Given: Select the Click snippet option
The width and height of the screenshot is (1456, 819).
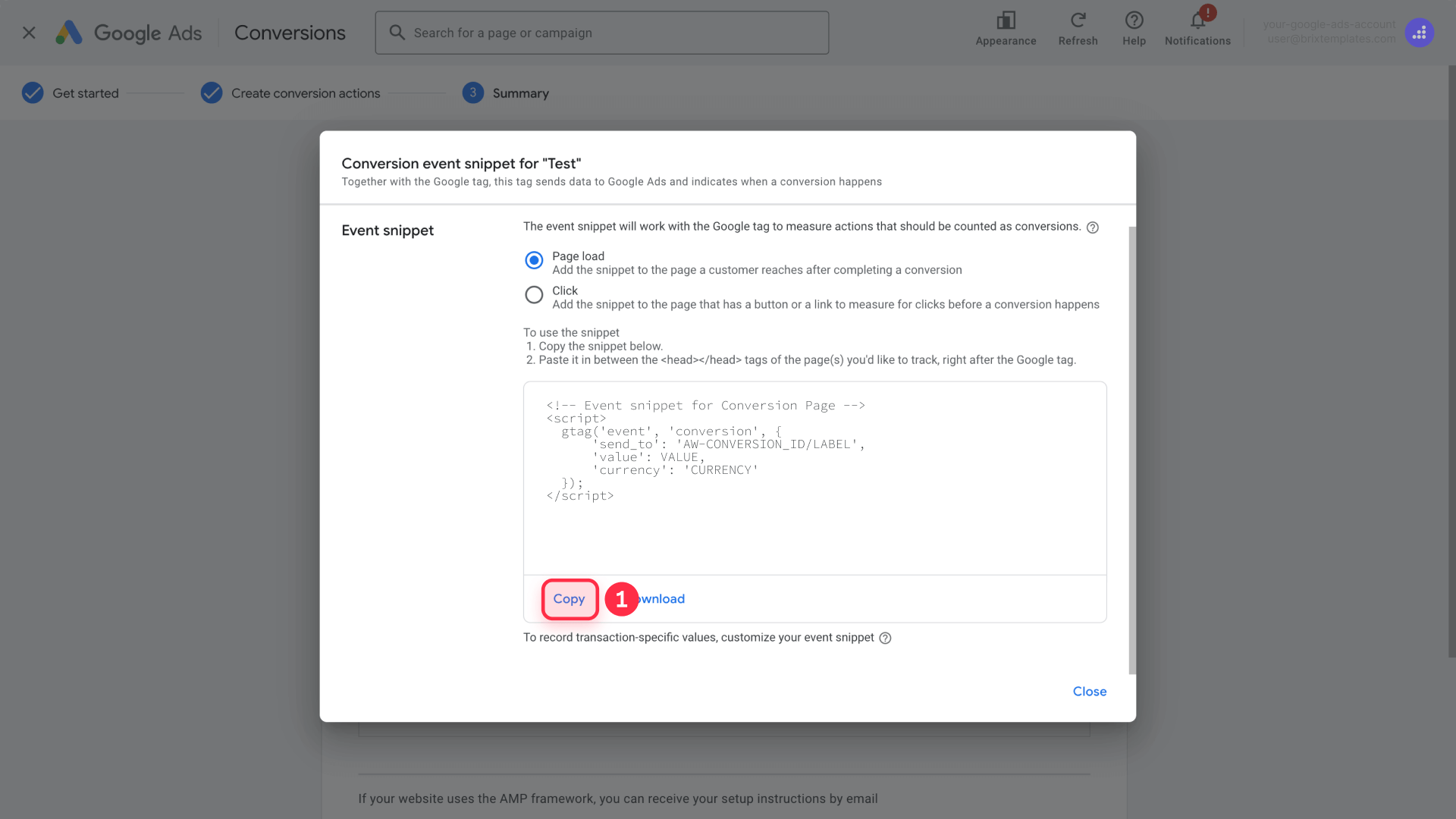Looking at the screenshot, I should click(534, 294).
